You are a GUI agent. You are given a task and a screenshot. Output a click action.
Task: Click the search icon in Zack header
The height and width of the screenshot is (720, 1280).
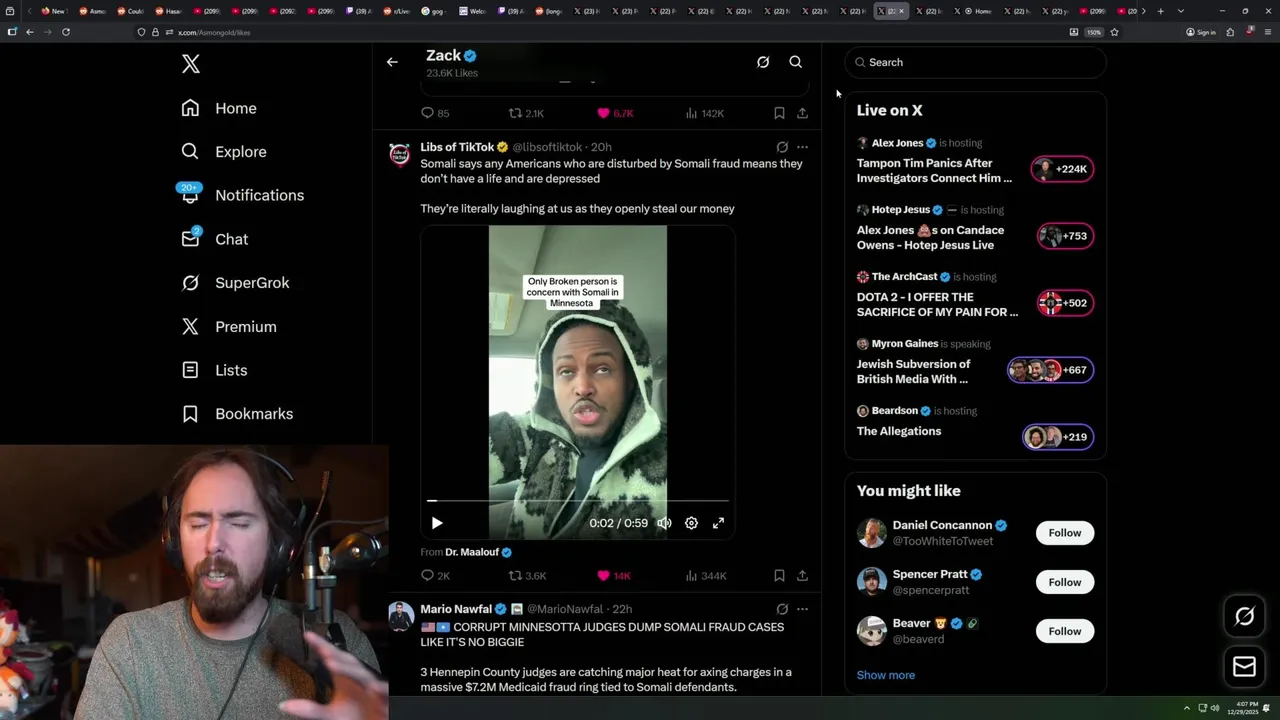pyautogui.click(x=796, y=62)
